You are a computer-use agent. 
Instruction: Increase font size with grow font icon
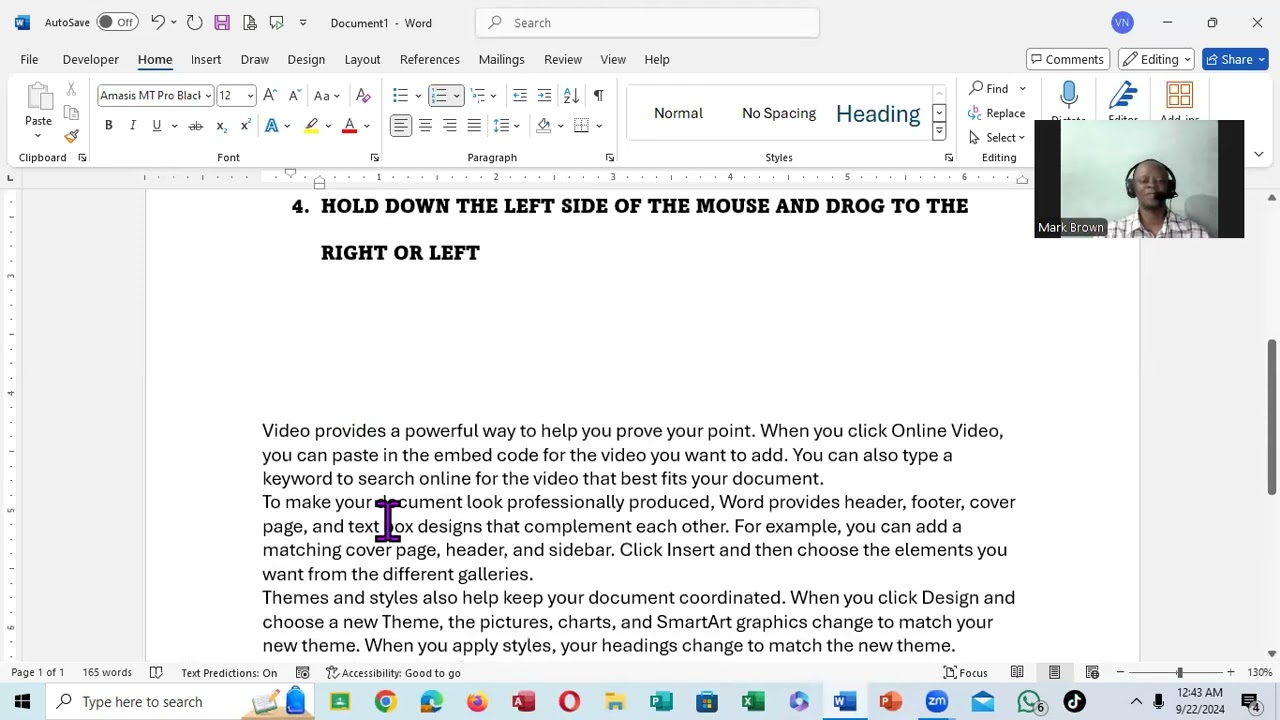(270, 95)
